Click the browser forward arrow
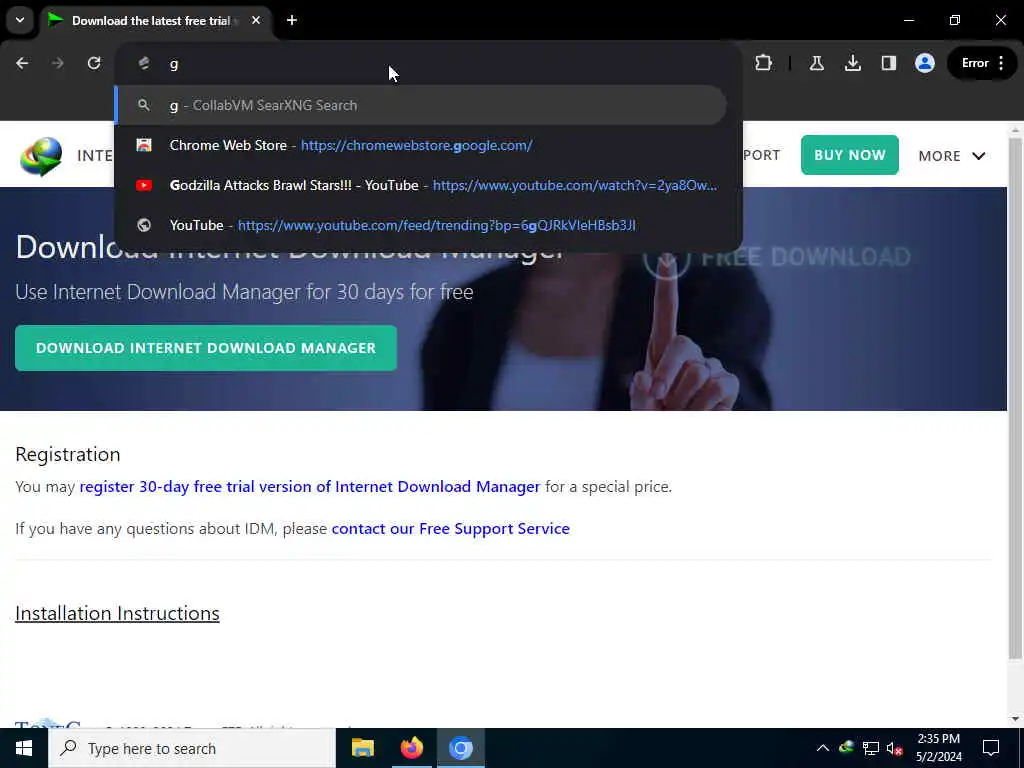The image size is (1024, 768). [x=58, y=63]
